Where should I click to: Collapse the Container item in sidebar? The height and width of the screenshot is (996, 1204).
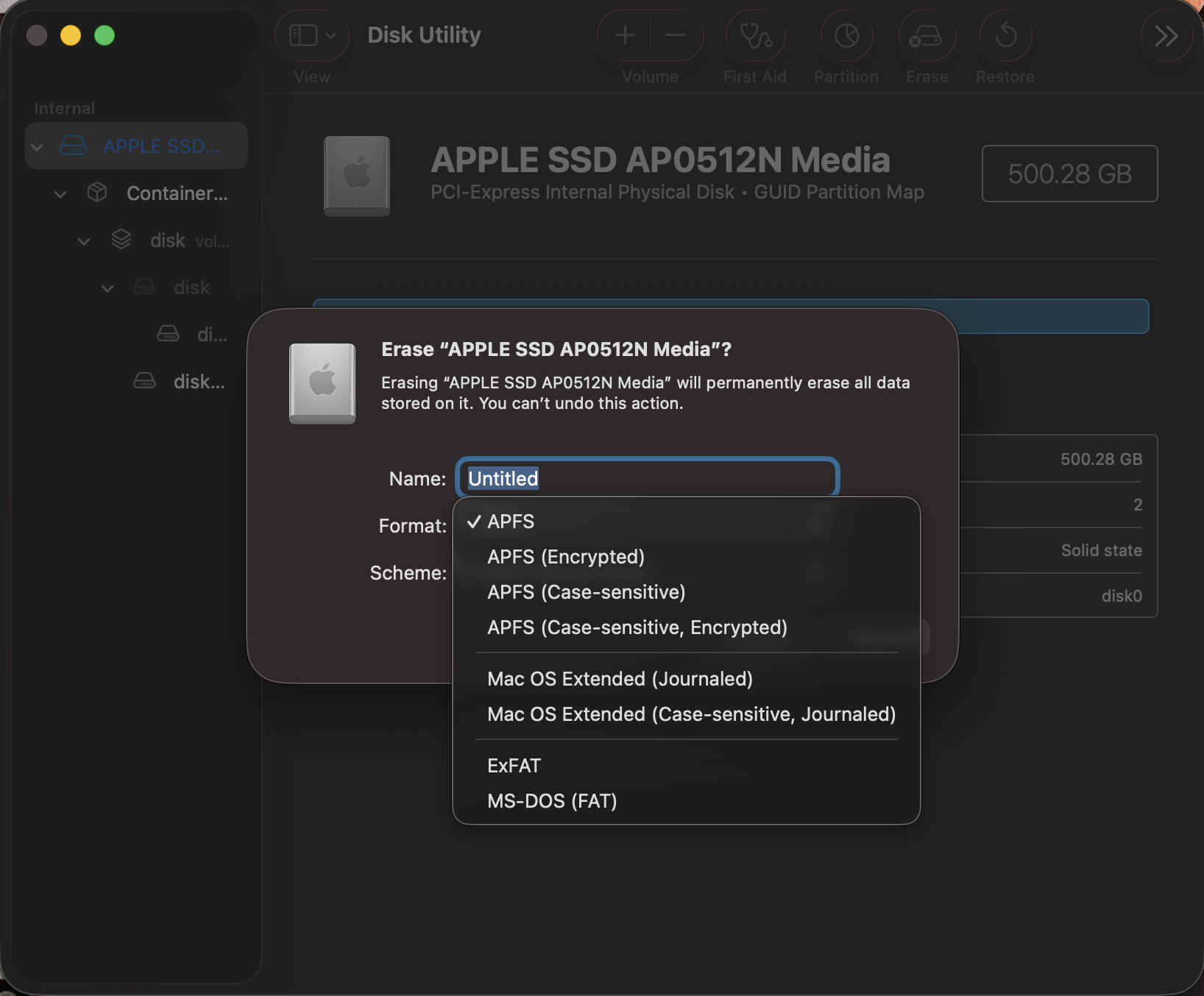60,194
